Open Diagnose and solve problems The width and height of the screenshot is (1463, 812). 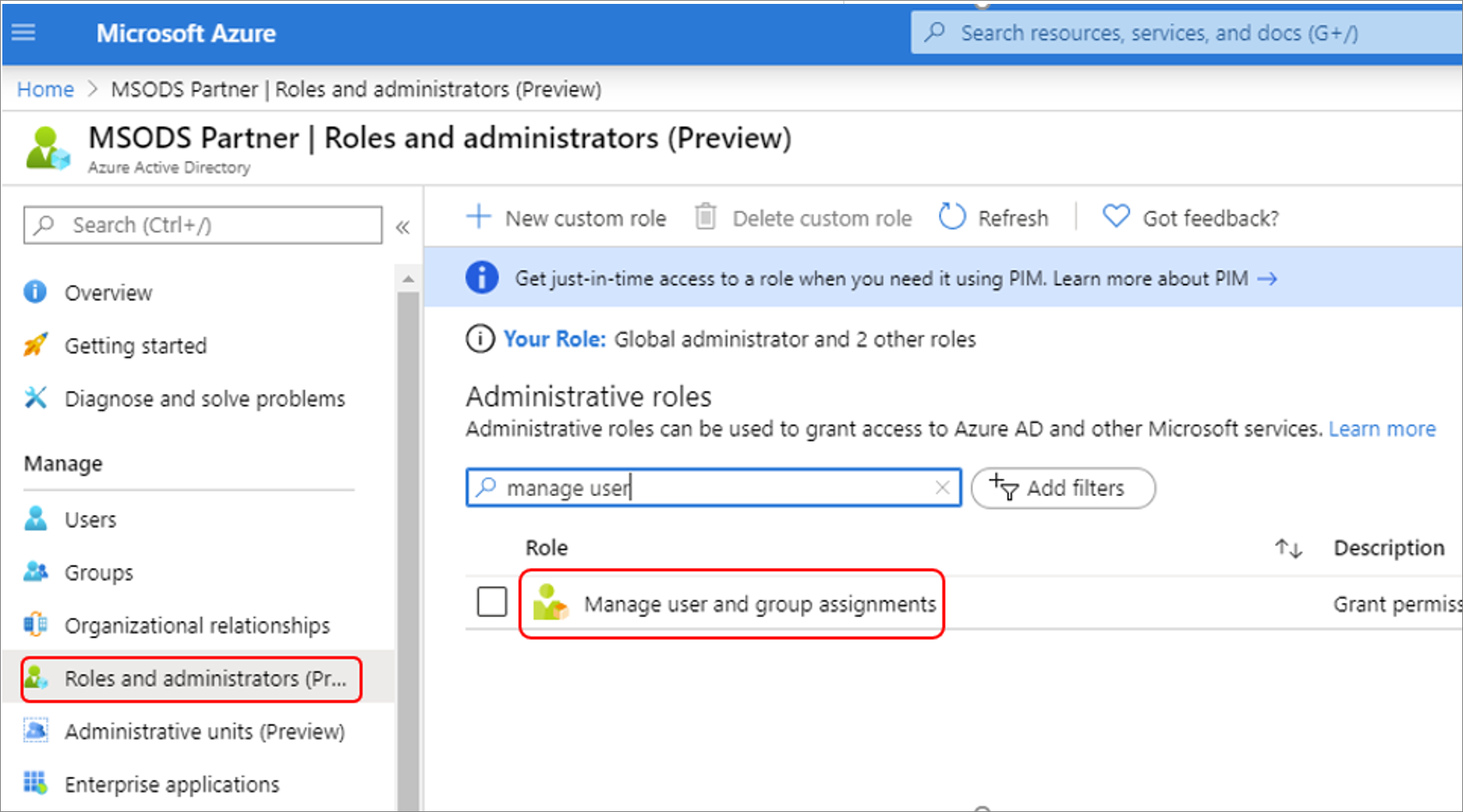pos(204,399)
